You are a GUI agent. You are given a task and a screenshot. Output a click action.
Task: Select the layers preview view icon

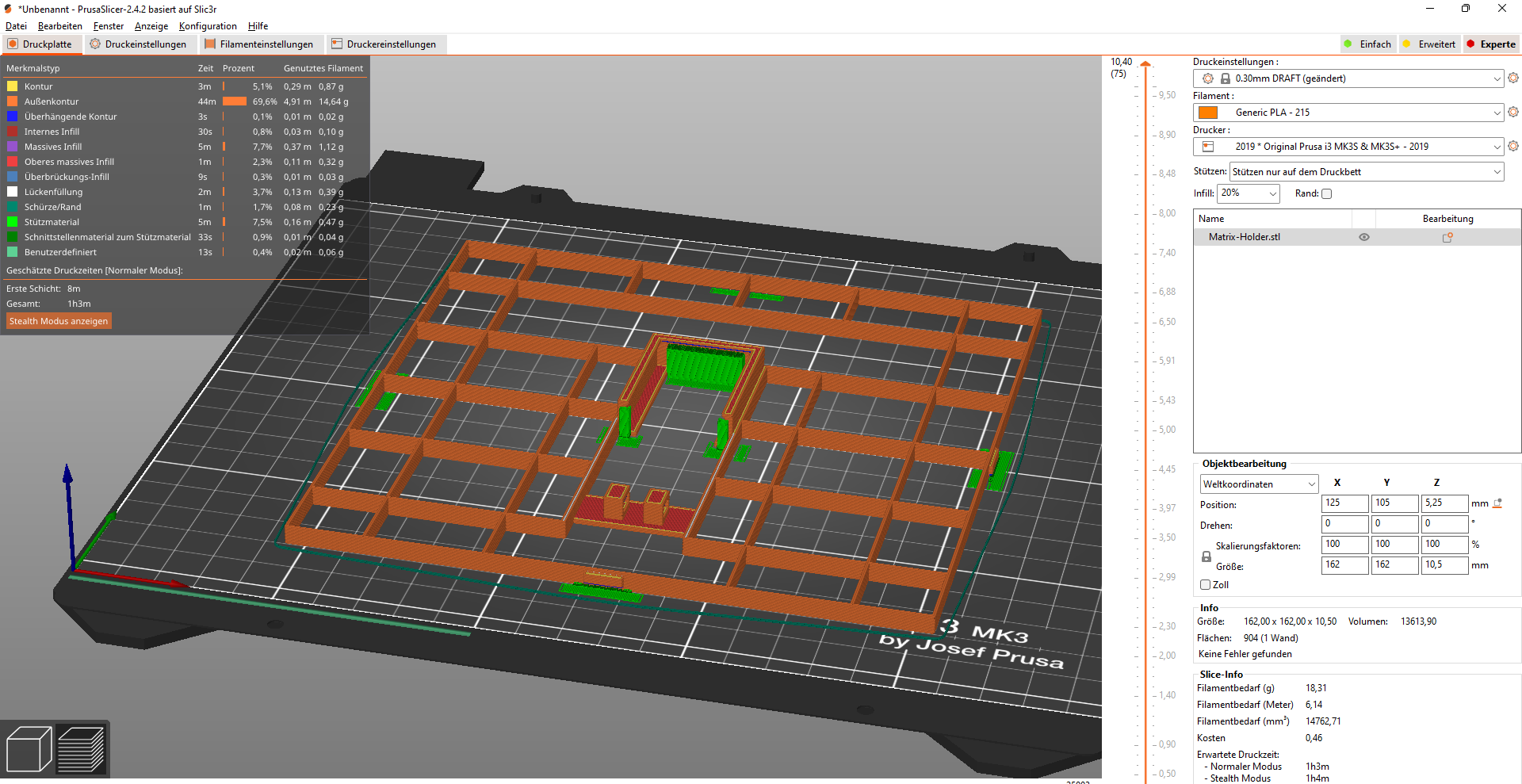pyautogui.click(x=82, y=749)
